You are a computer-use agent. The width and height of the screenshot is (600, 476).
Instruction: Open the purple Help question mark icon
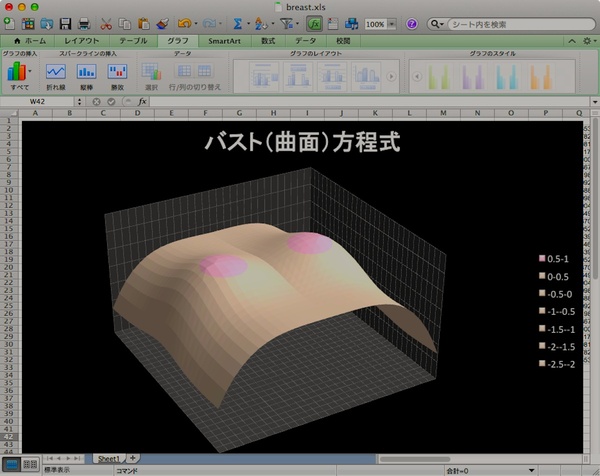(x=412, y=23)
